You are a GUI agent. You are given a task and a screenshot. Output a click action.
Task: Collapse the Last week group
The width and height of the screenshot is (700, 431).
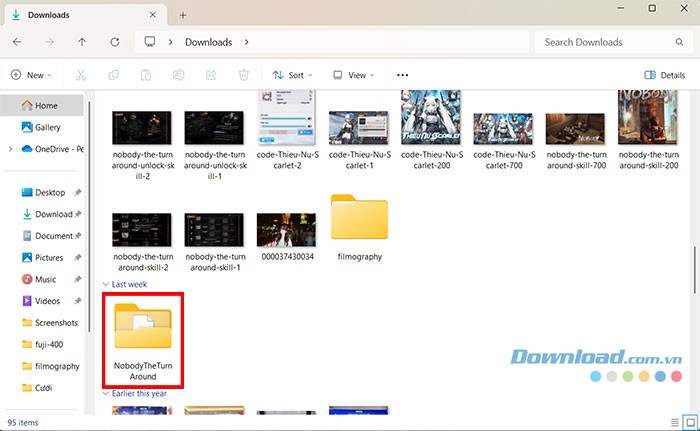[x=105, y=285]
